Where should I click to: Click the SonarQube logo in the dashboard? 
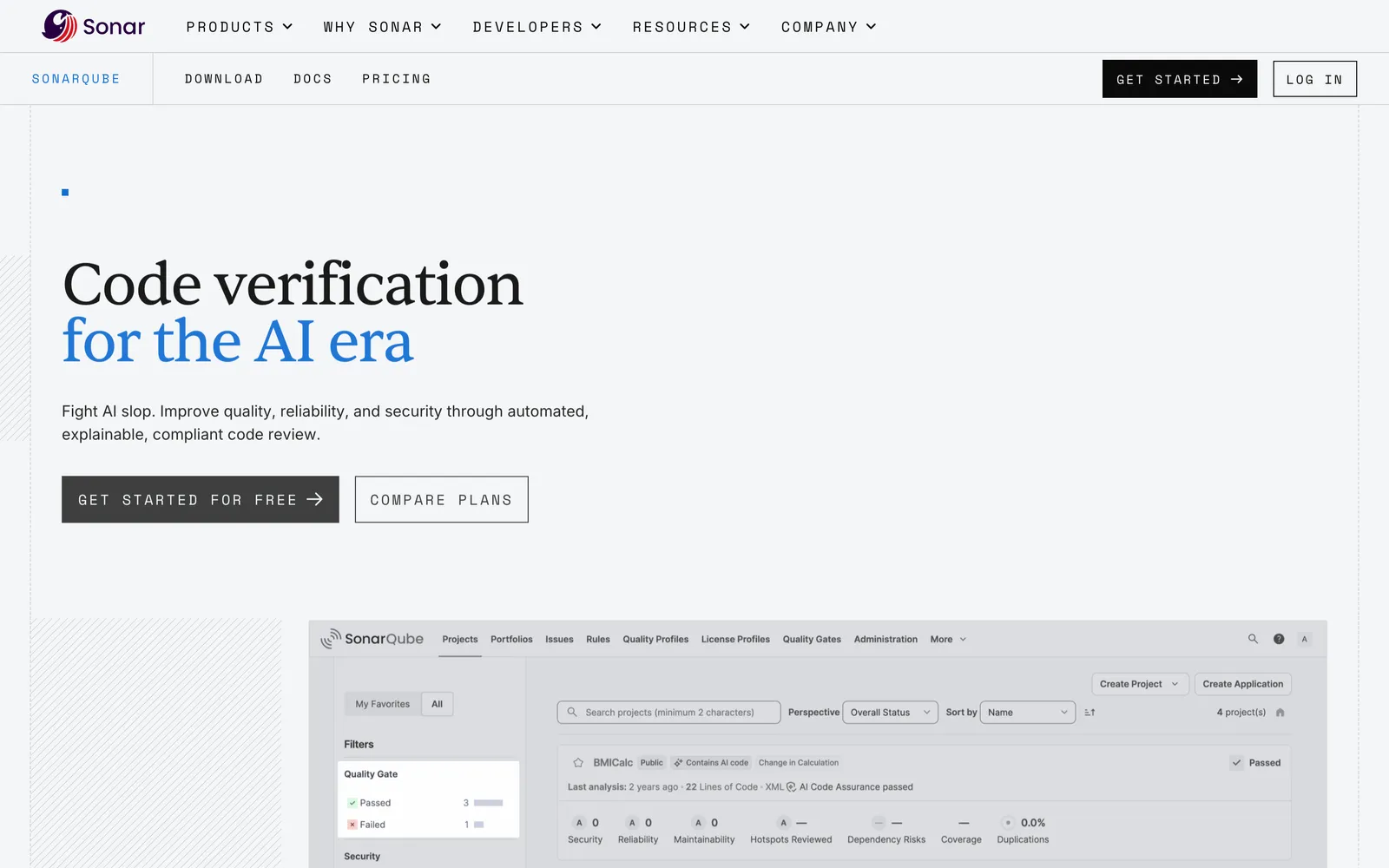tap(372, 639)
